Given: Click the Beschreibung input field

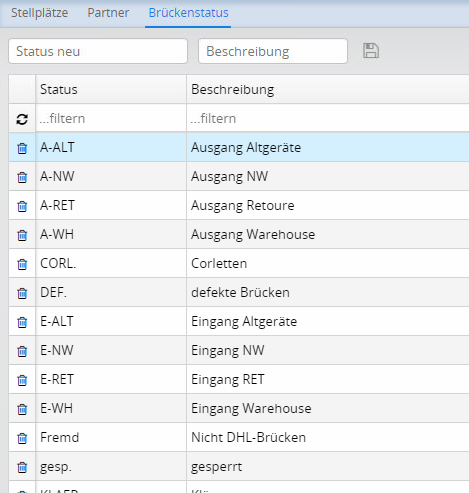Looking at the screenshot, I should (273, 51).
